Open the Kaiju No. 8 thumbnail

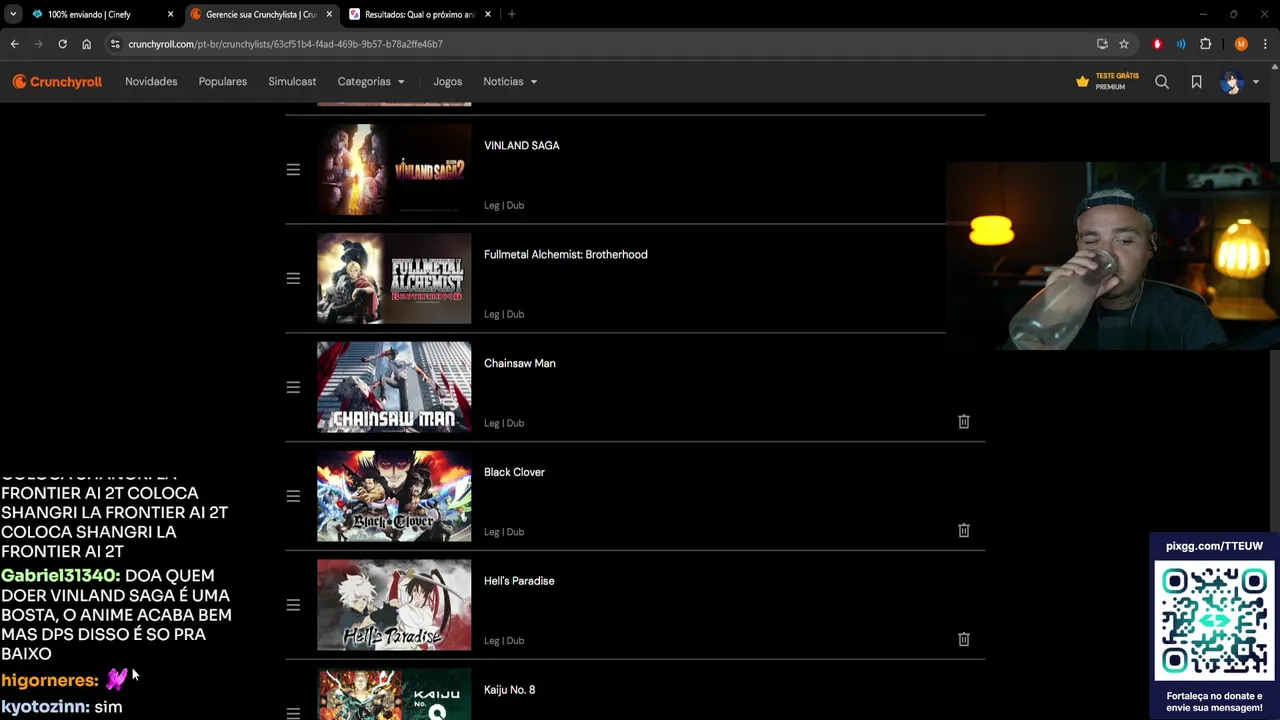pyautogui.click(x=394, y=694)
